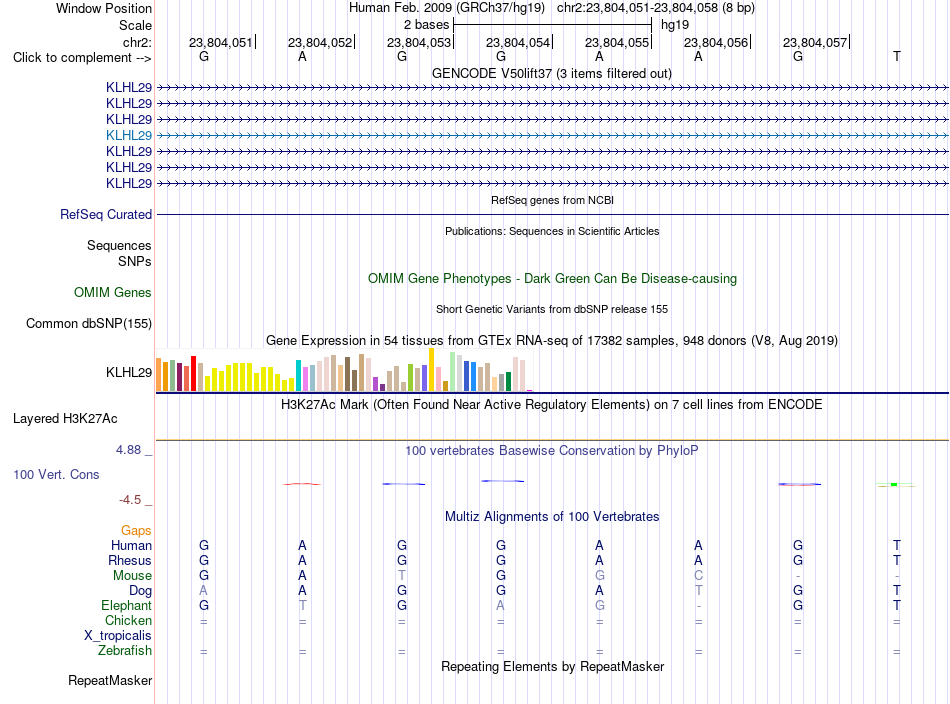Click the Sequences track label
950x704 pixels.
tap(119, 245)
